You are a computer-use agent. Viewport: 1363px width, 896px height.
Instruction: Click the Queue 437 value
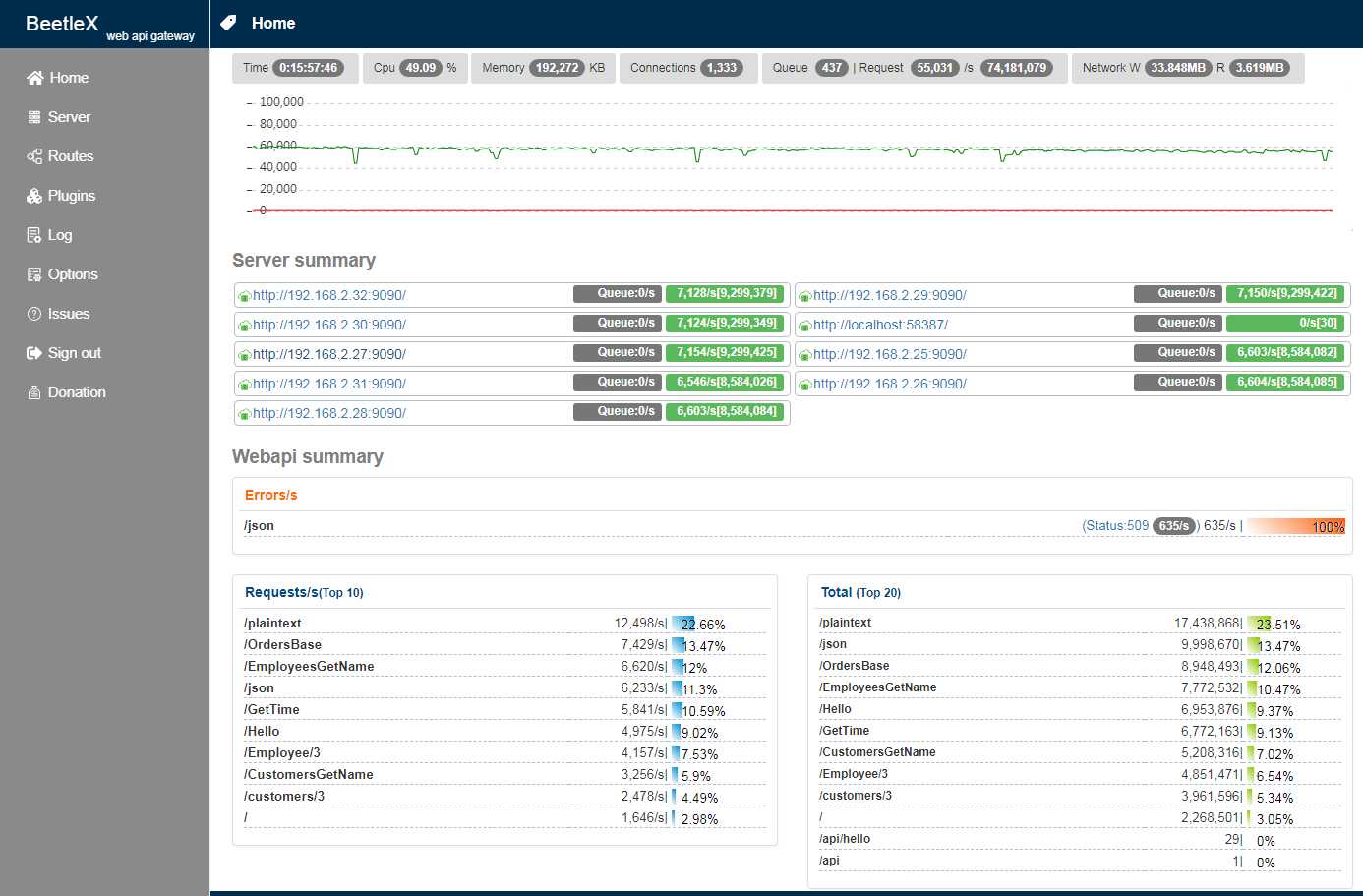point(832,68)
